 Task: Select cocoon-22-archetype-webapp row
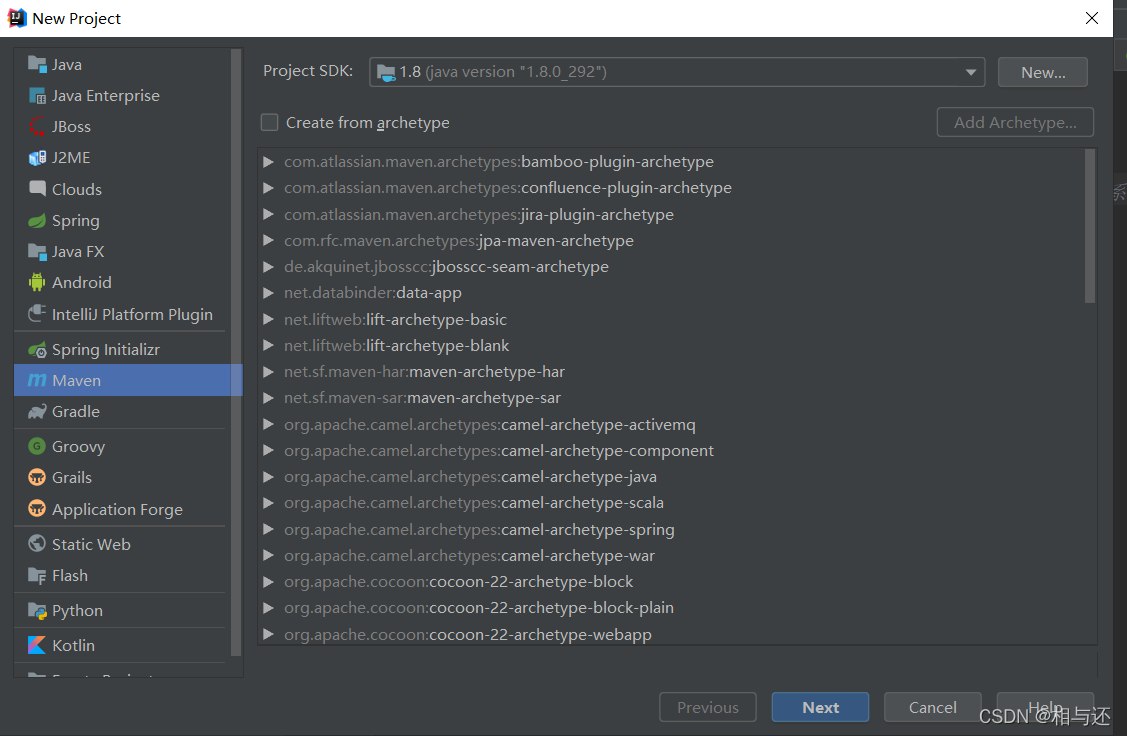click(x=672, y=634)
